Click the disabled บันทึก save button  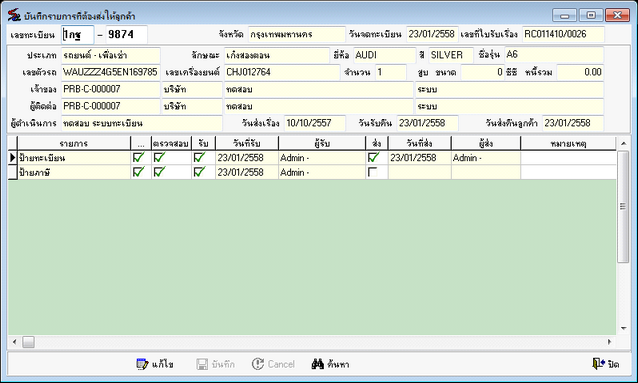pos(215,364)
